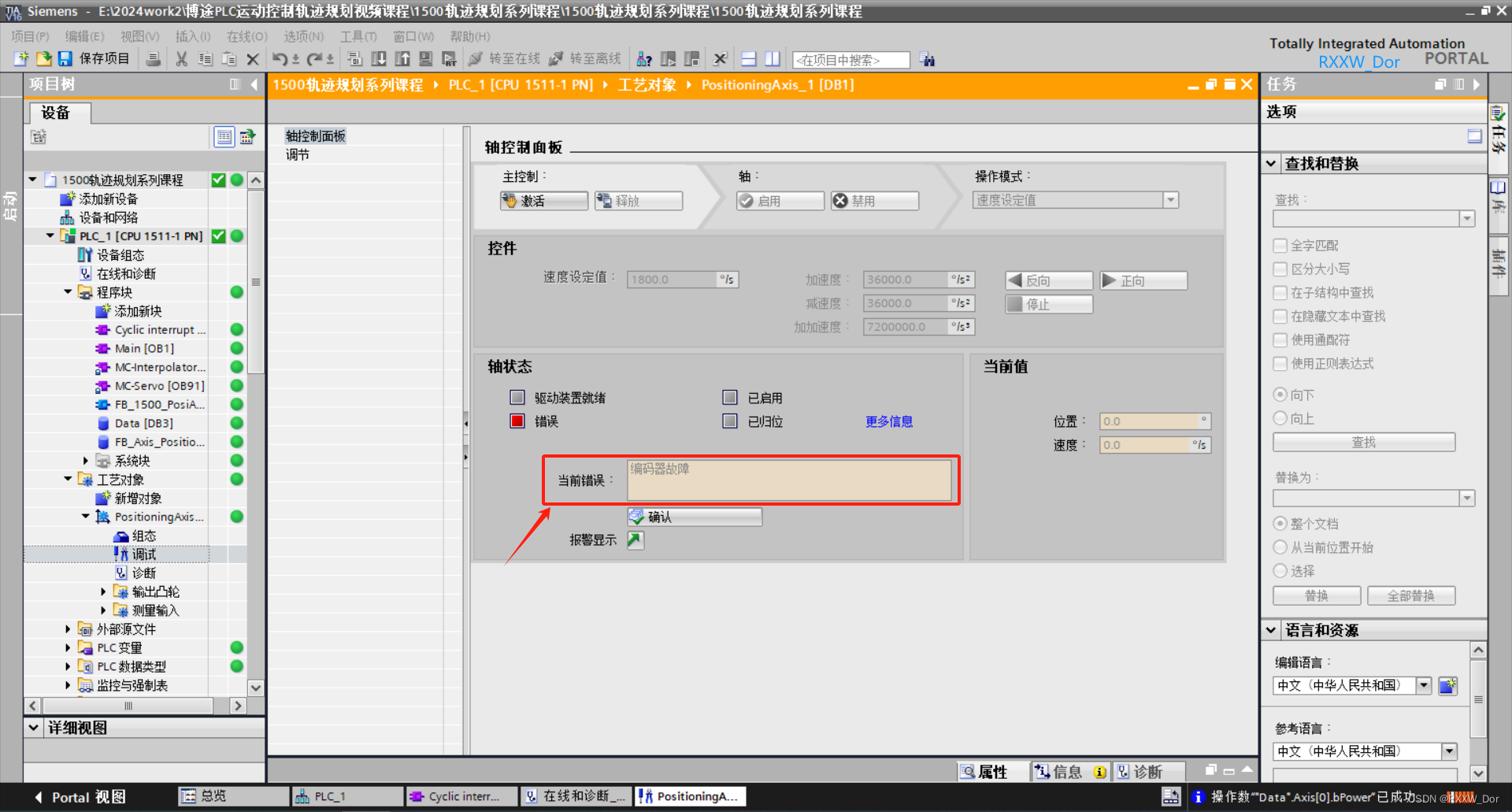Click the More information link

pos(889,421)
